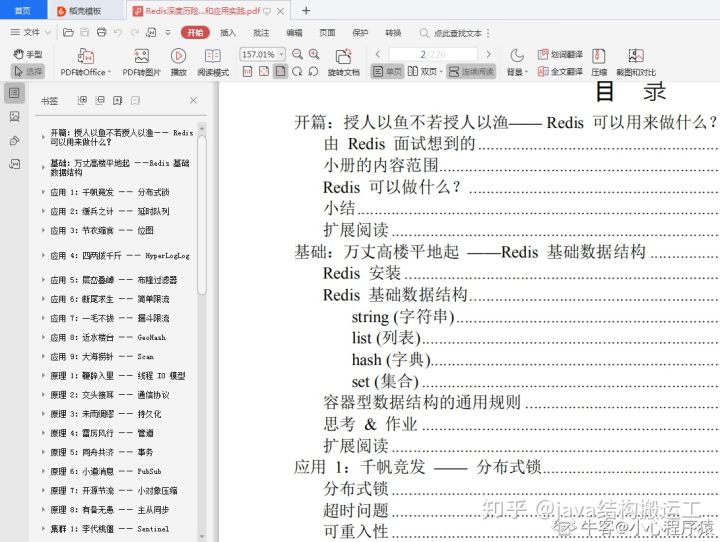Click the bookmarks panel vertical scrollbar

click(202, 214)
